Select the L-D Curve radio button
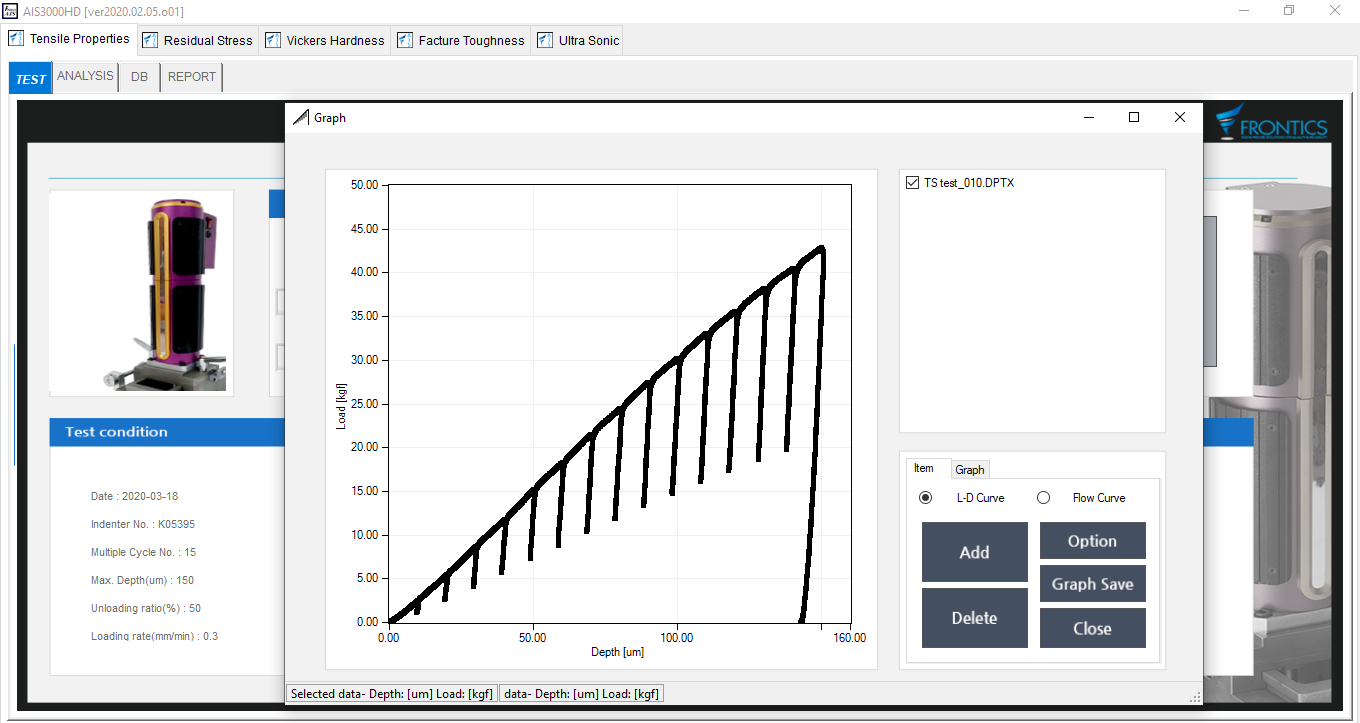Screen dimensions: 1360x723 pyautogui.click(x=925, y=497)
